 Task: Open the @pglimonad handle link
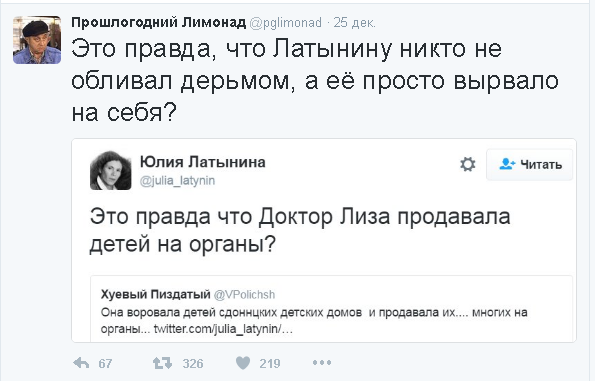(285, 23)
